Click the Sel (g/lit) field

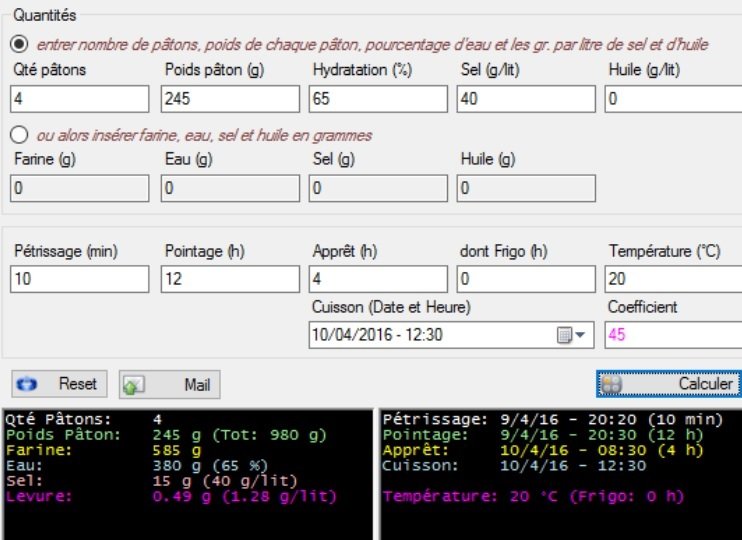tap(526, 99)
